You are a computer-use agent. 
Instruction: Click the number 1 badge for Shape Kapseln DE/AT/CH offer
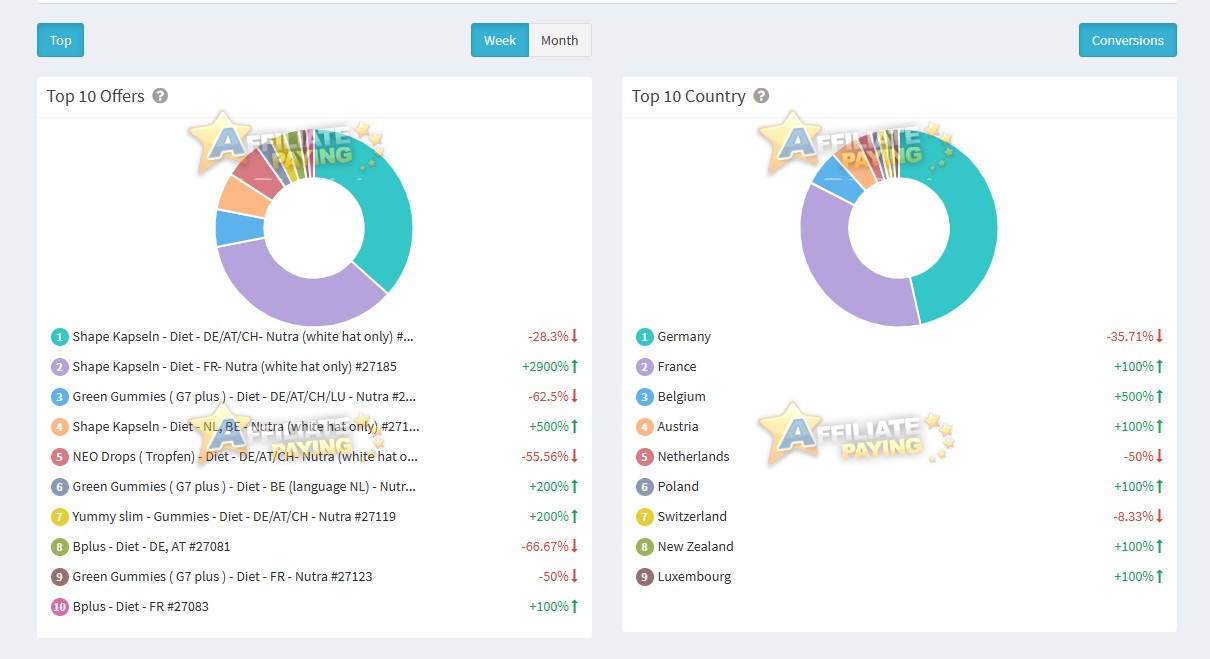click(x=59, y=337)
